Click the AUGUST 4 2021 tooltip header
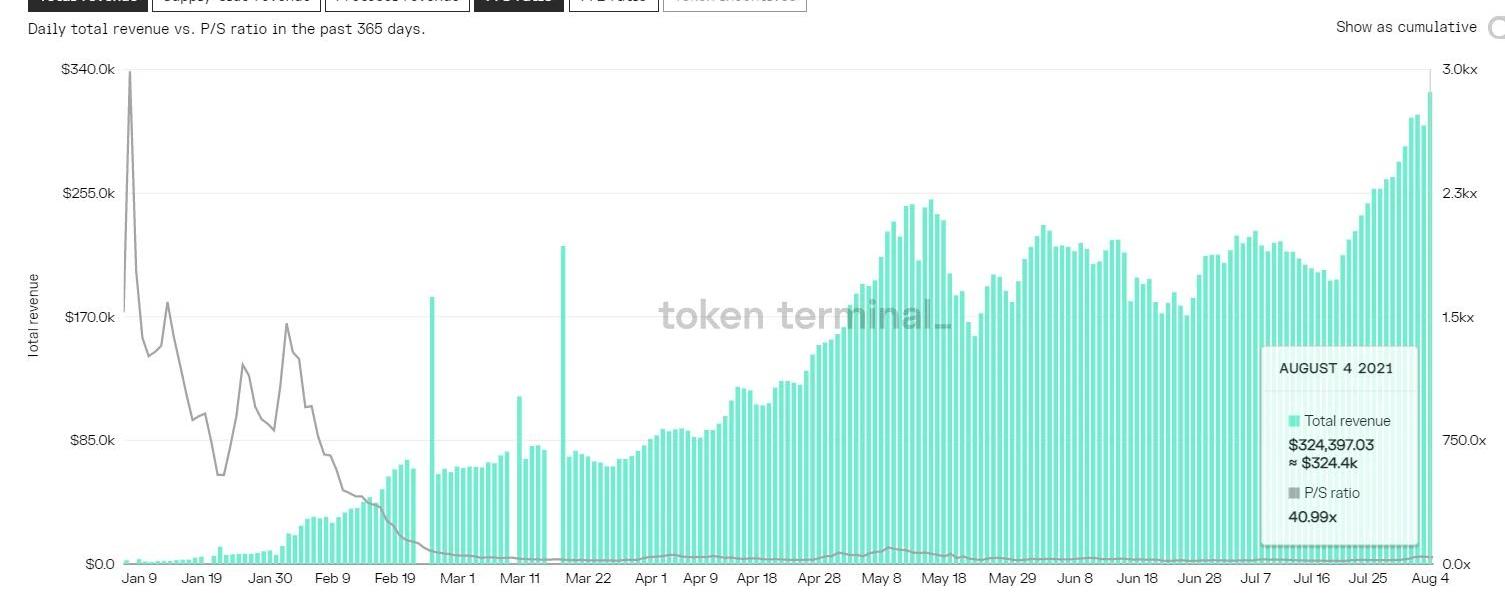Screen dimensions: 1505x609 coord(1335,368)
